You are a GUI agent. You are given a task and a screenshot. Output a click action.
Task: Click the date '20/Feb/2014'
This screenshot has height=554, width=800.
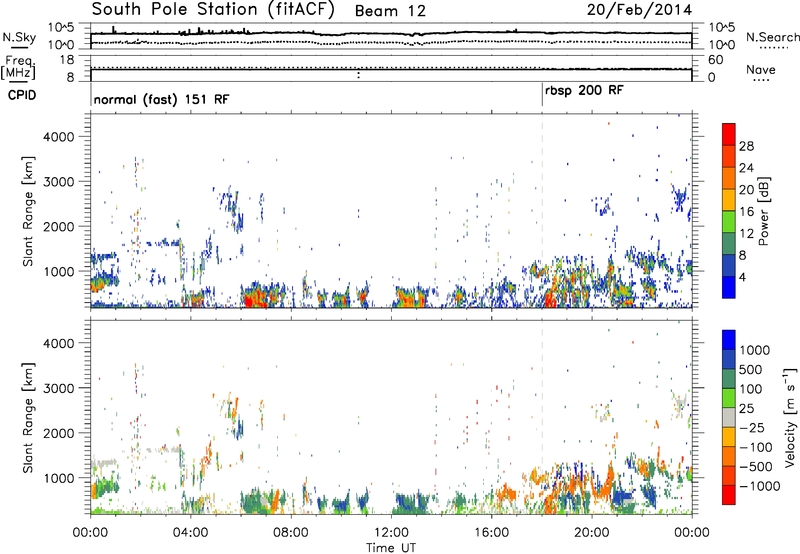(639, 10)
